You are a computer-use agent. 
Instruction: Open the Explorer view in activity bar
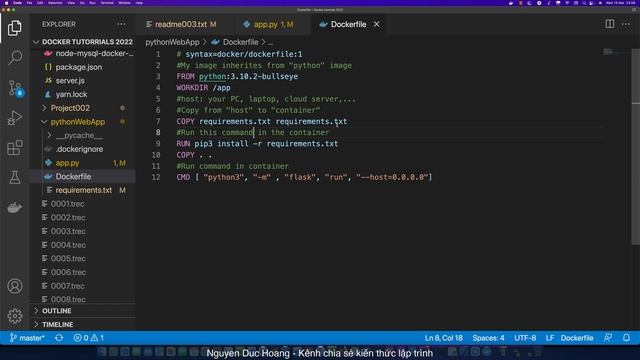[15, 28]
